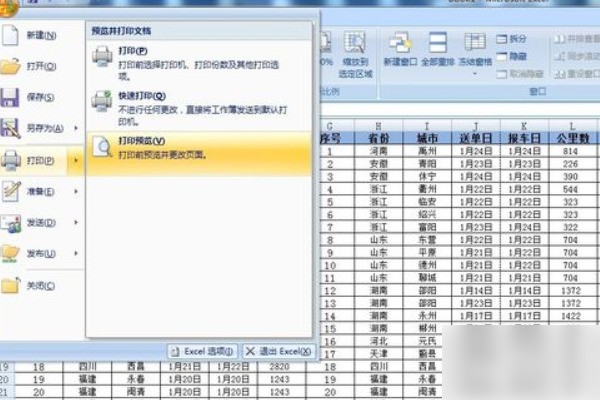
Task: Click Hide (隐藏) window button
Action: [x=511, y=56]
